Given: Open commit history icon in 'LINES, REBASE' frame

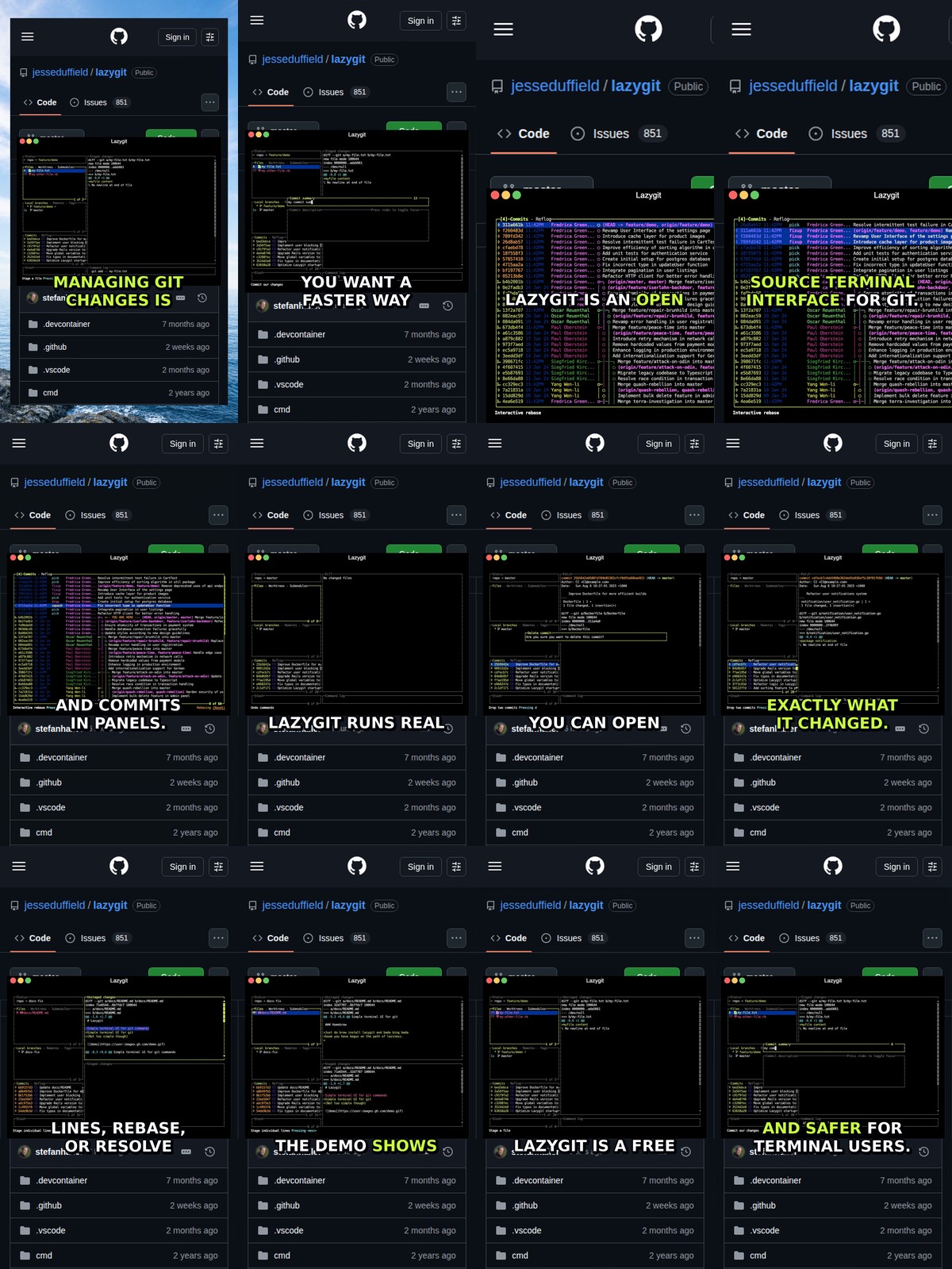Looking at the screenshot, I should pos(209,1152).
